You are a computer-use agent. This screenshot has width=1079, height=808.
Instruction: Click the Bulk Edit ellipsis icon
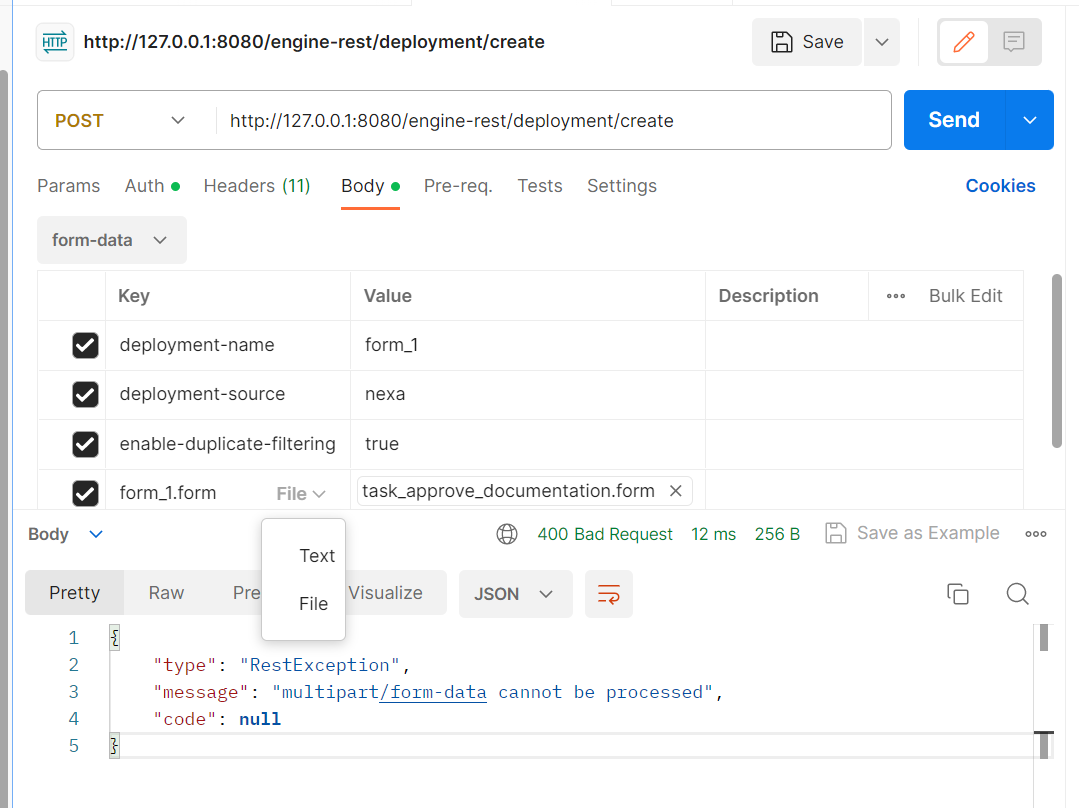(895, 295)
